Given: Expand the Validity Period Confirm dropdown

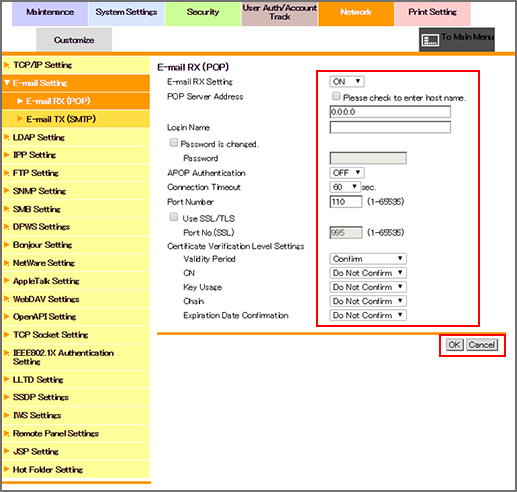Looking at the screenshot, I should (x=368, y=259).
